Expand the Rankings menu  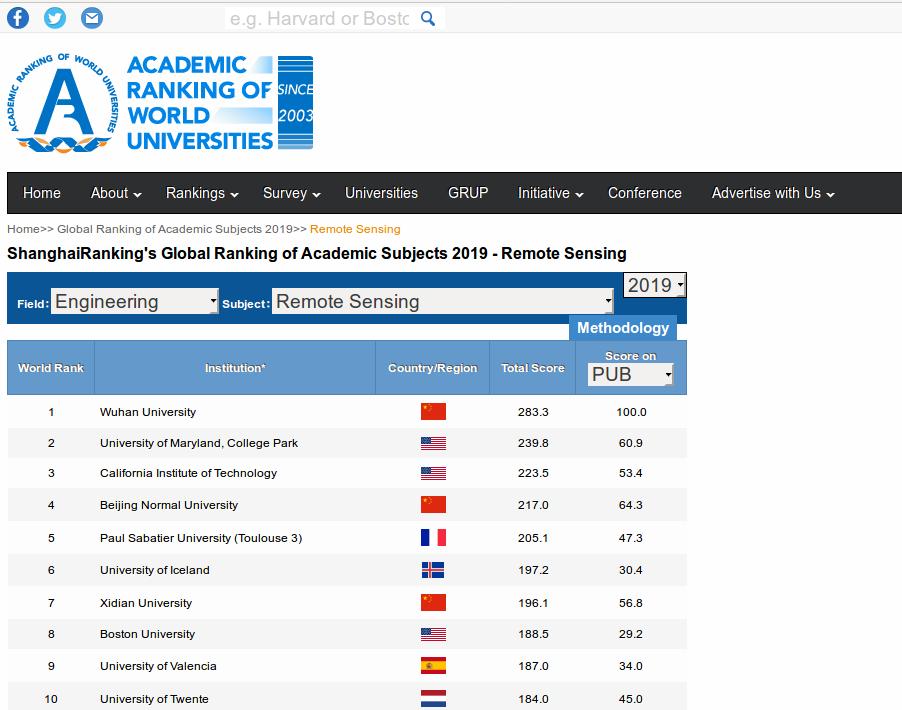coord(202,193)
